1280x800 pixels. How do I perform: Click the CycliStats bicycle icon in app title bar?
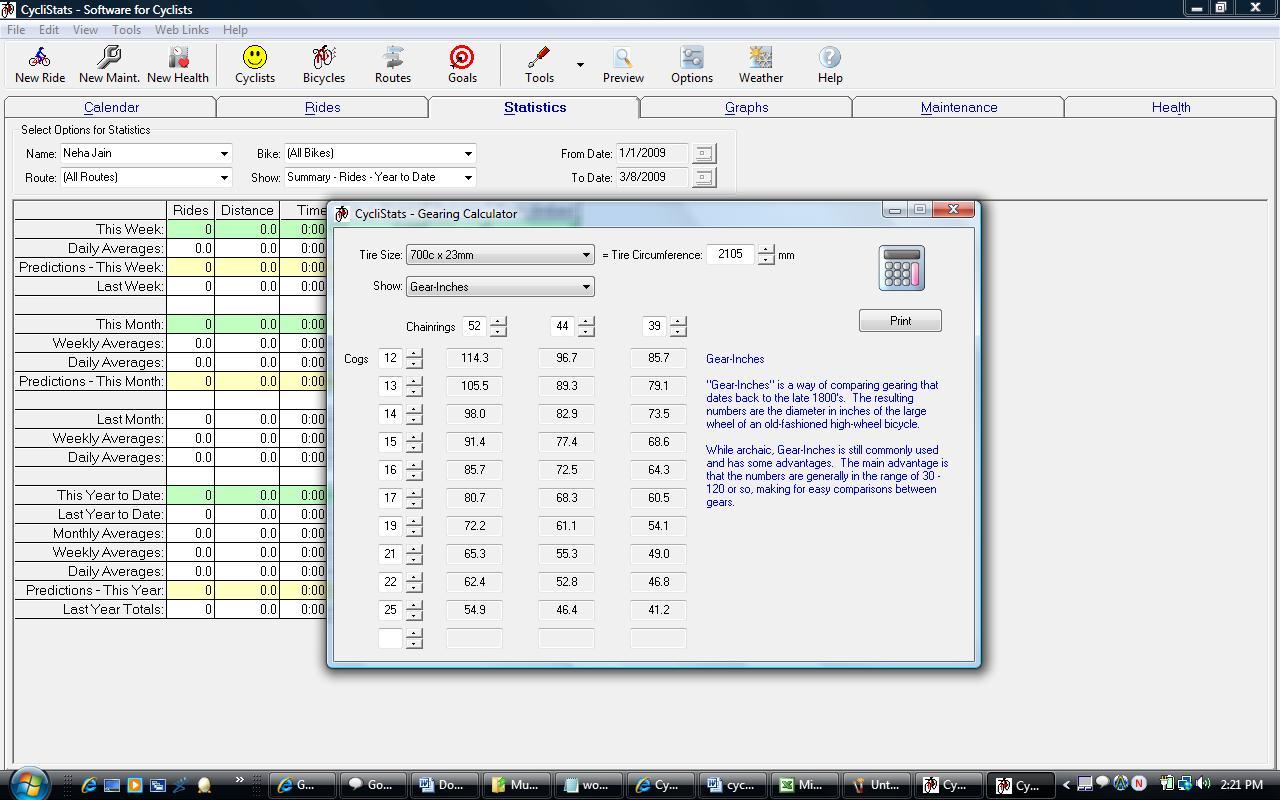10,9
